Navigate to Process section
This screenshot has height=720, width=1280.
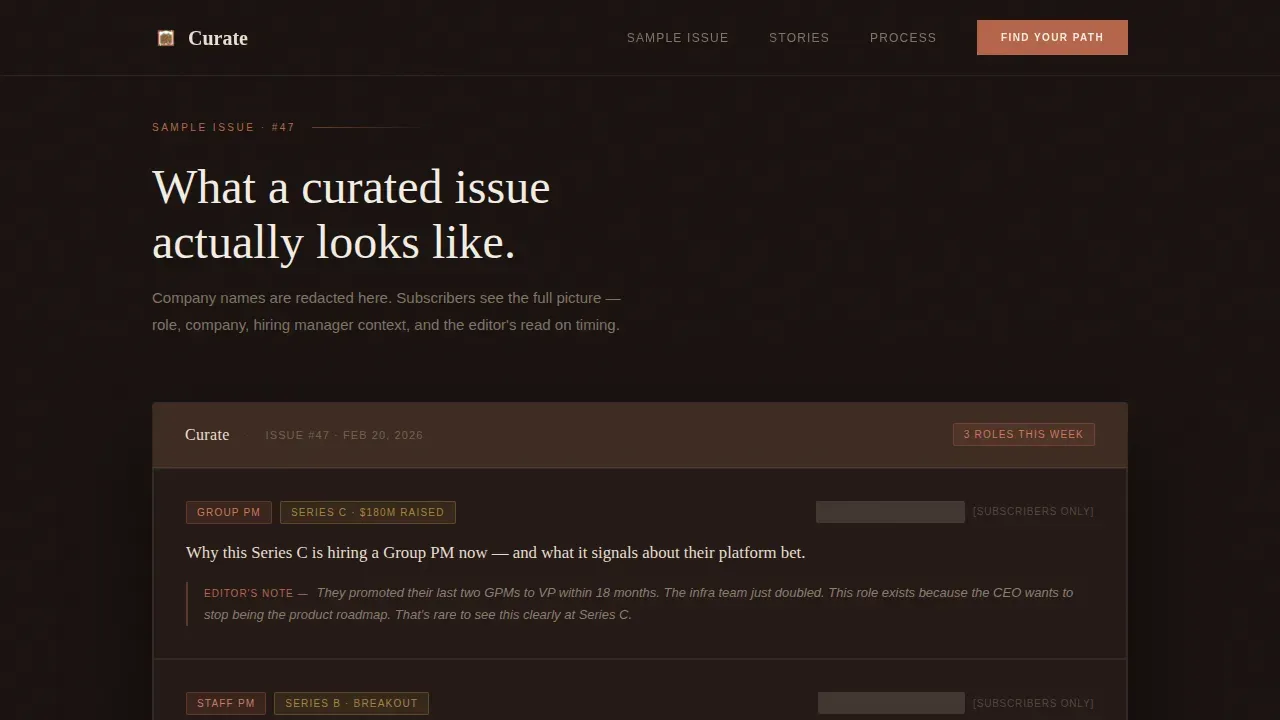[x=903, y=38]
